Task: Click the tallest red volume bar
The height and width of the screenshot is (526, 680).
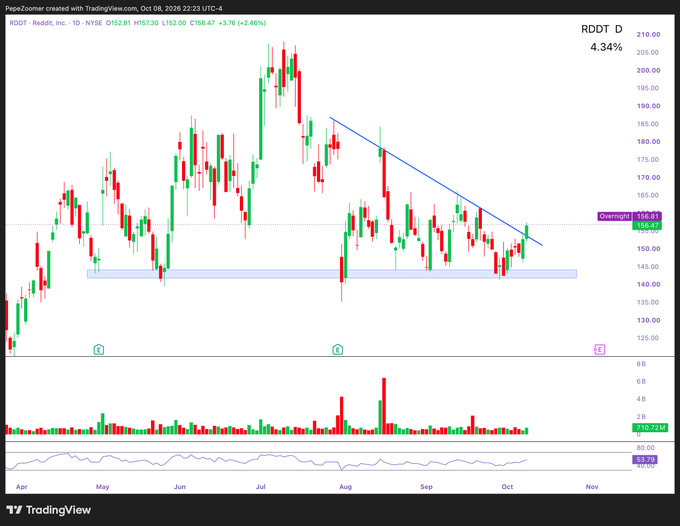Action: (x=384, y=406)
